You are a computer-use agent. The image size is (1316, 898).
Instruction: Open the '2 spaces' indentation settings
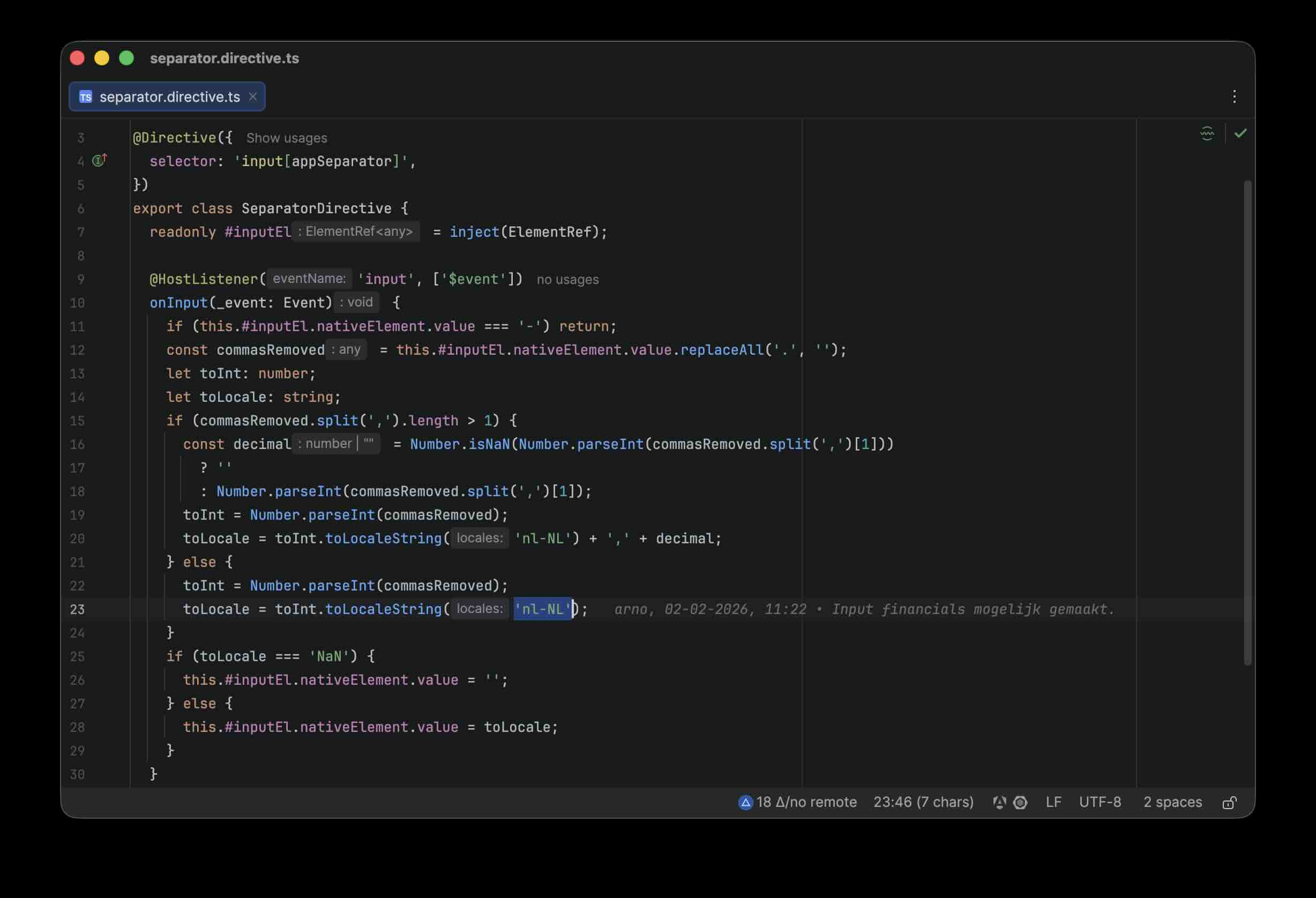click(1172, 802)
